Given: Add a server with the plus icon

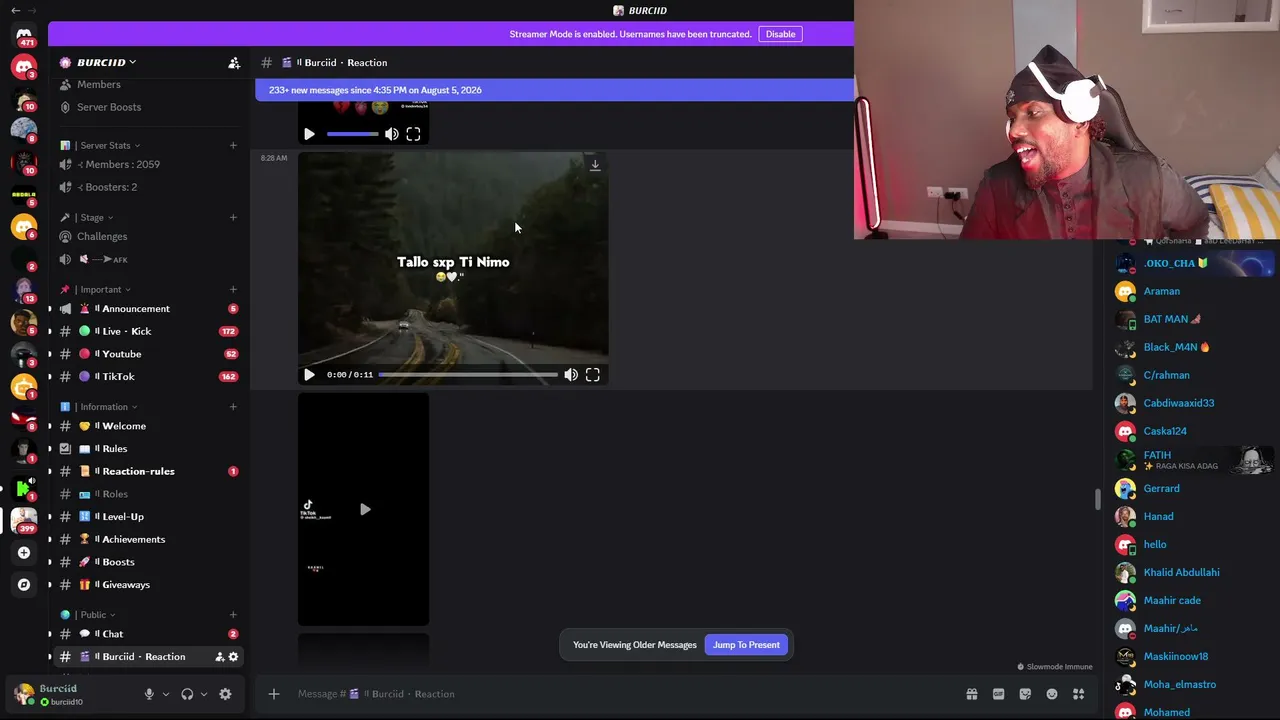Looking at the screenshot, I should [x=24, y=552].
